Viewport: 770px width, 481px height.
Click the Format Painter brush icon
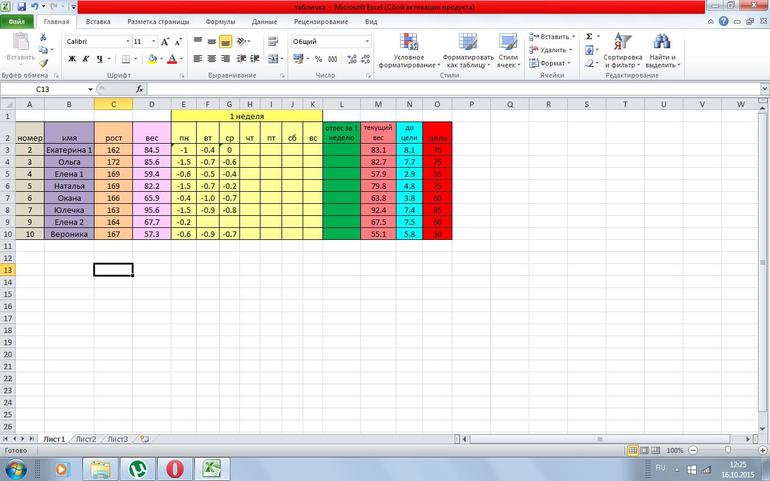(45, 60)
